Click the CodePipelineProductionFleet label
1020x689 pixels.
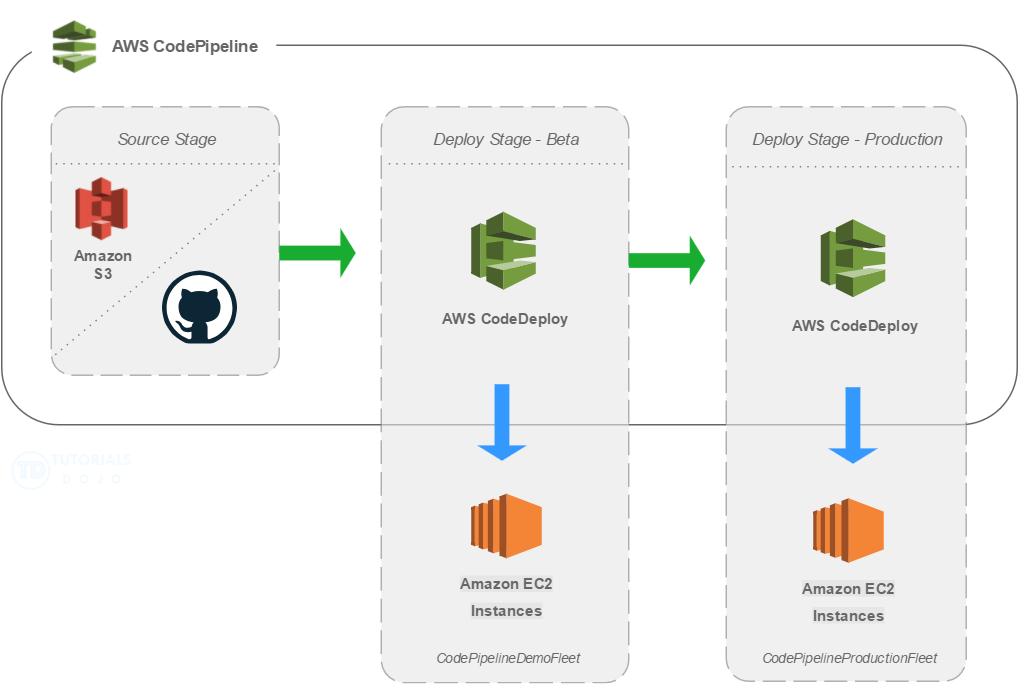point(850,658)
